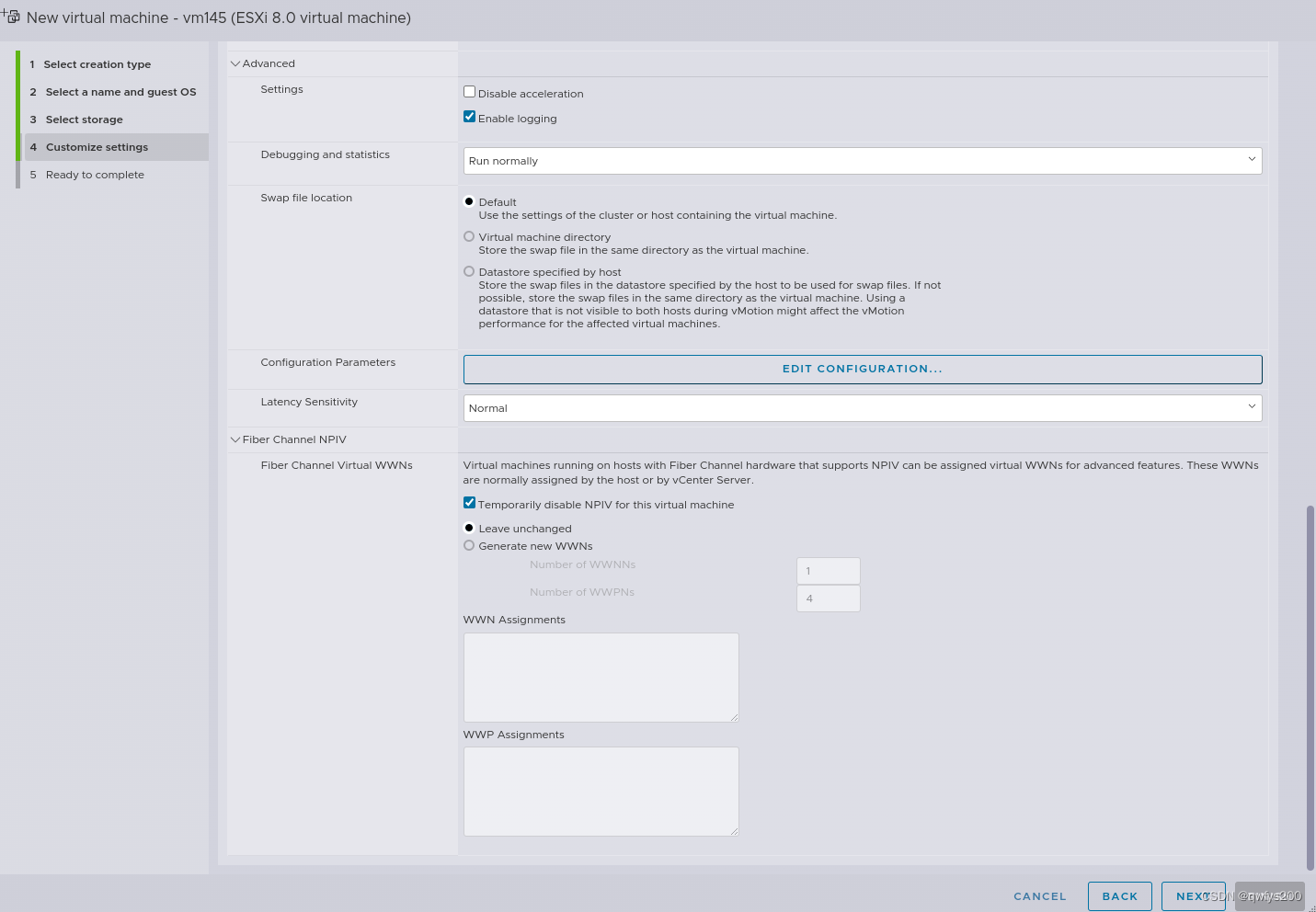Click the new virtual machine icon in title

tap(11, 16)
